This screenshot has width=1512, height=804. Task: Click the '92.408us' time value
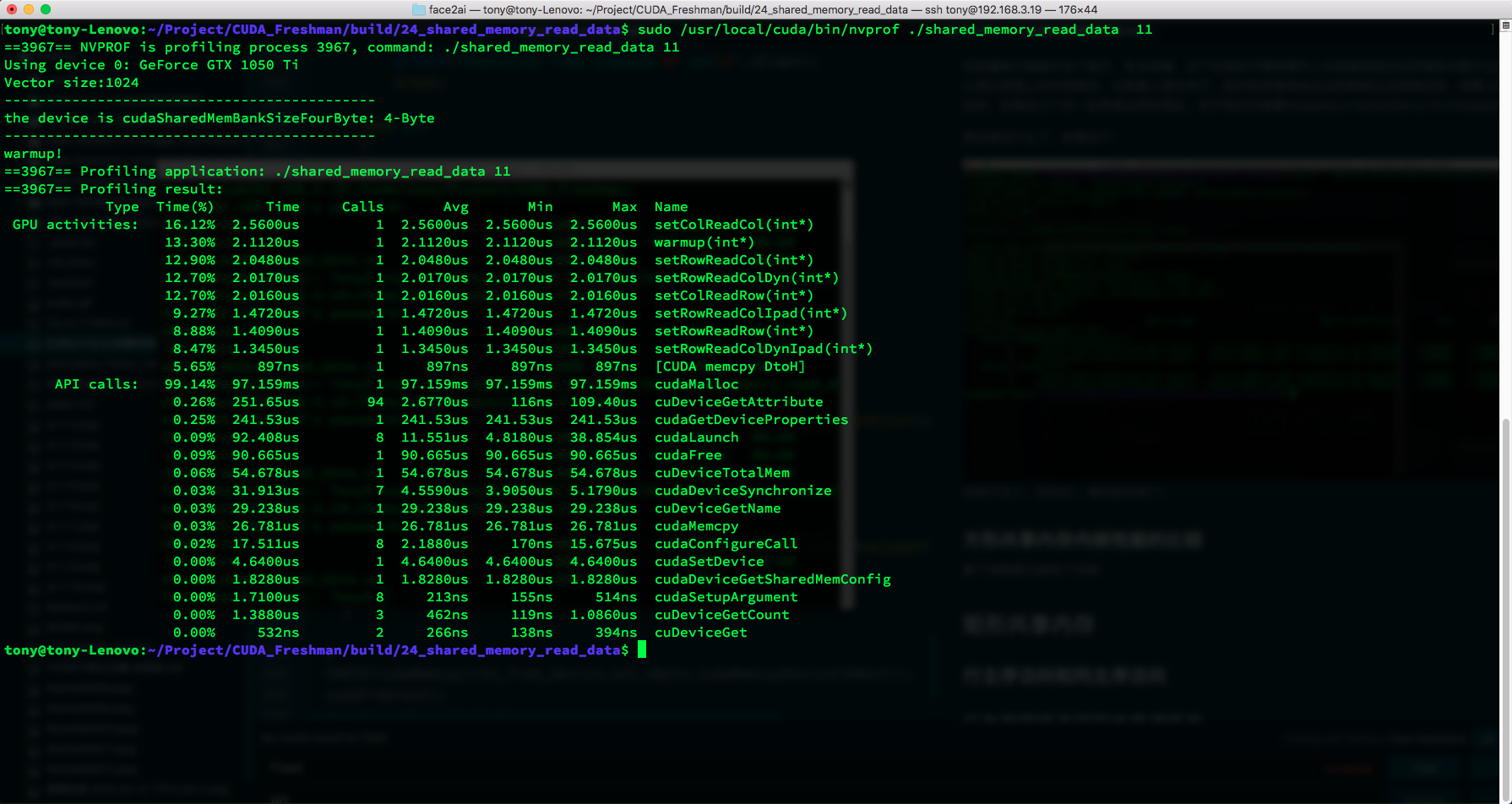(x=265, y=437)
